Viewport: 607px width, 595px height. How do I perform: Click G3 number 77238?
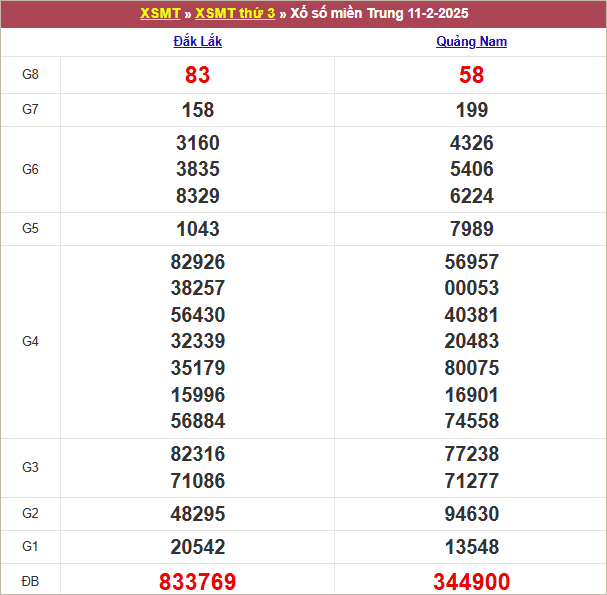coord(472,454)
